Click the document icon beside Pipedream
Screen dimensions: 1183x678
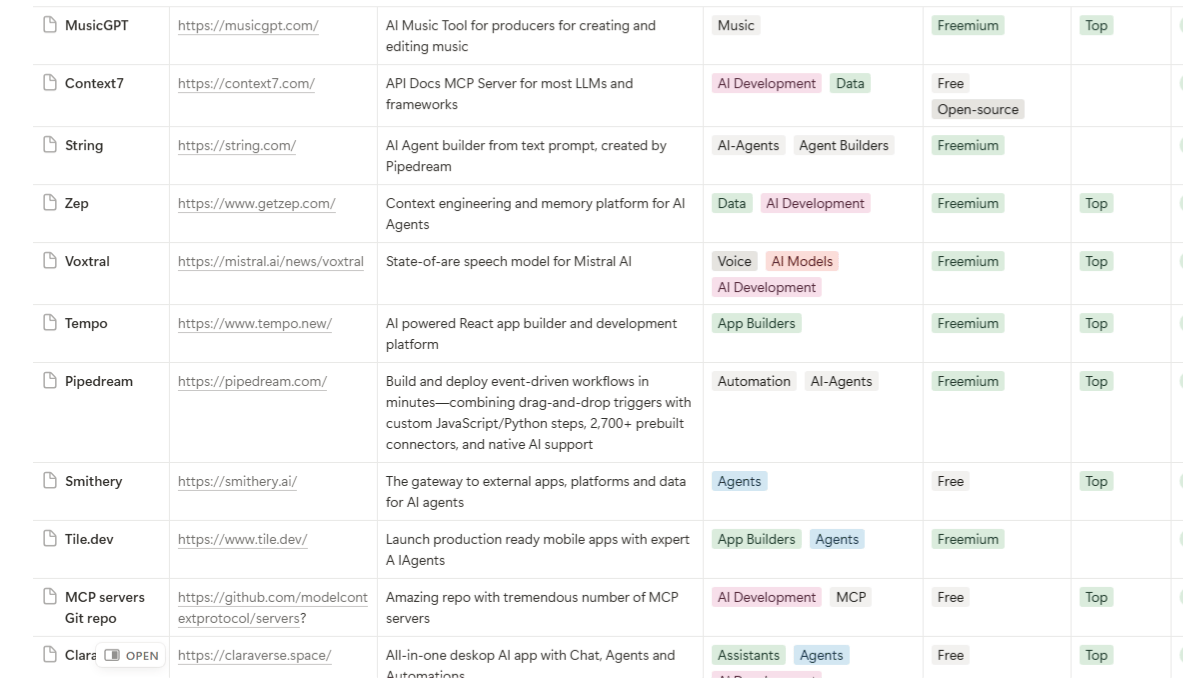[50, 382]
